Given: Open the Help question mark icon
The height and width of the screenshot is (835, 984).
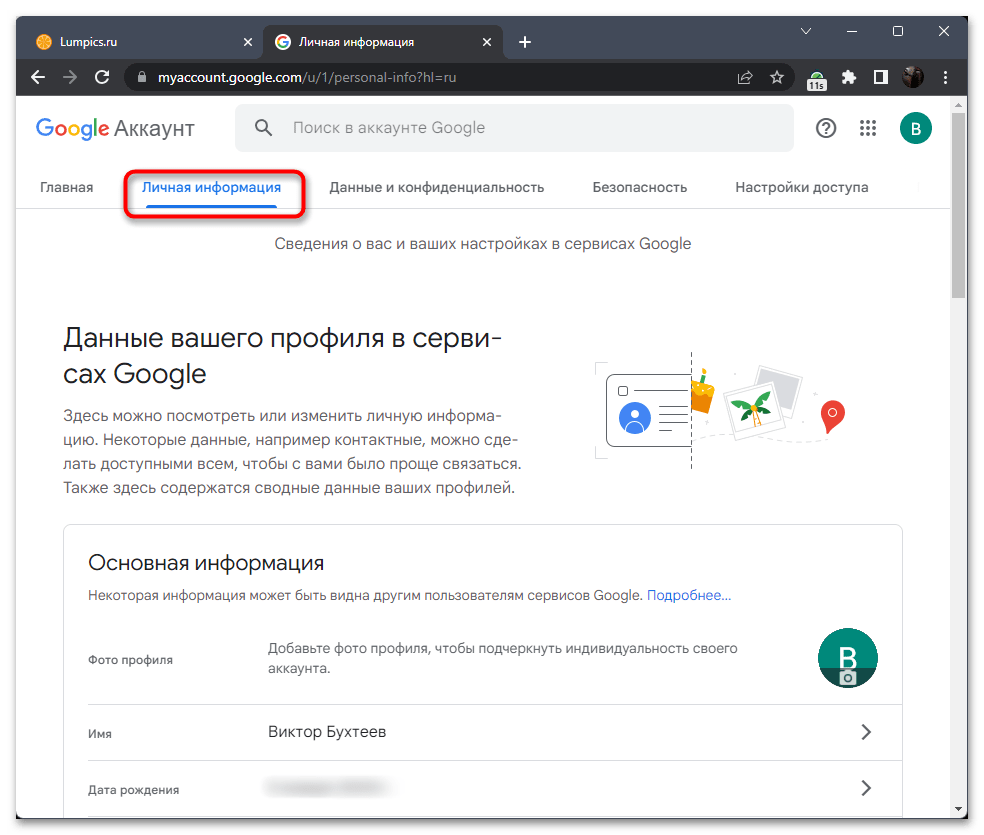Looking at the screenshot, I should click(825, 128).
